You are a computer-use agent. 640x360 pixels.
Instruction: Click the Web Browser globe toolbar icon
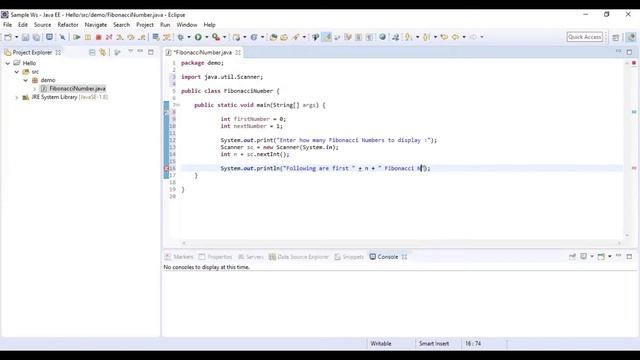click(382, 37)
